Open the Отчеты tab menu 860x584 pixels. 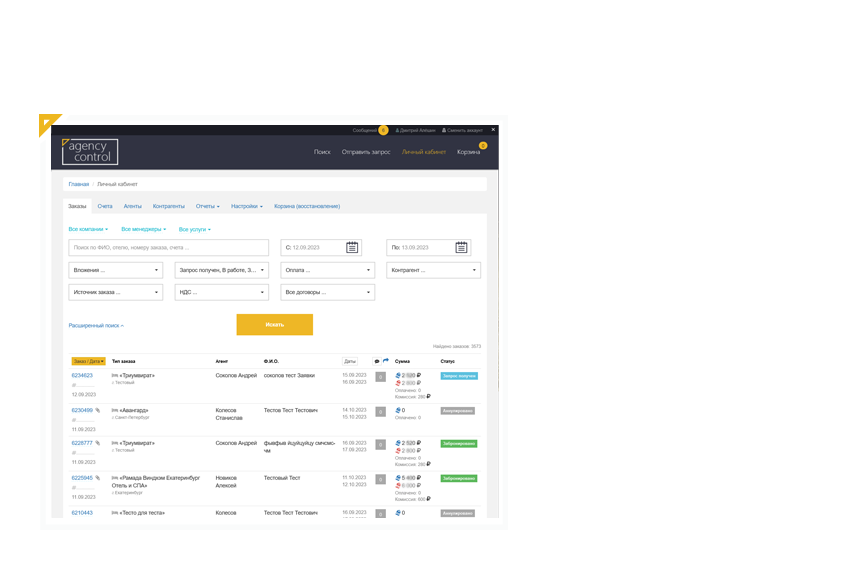[207, 206]
